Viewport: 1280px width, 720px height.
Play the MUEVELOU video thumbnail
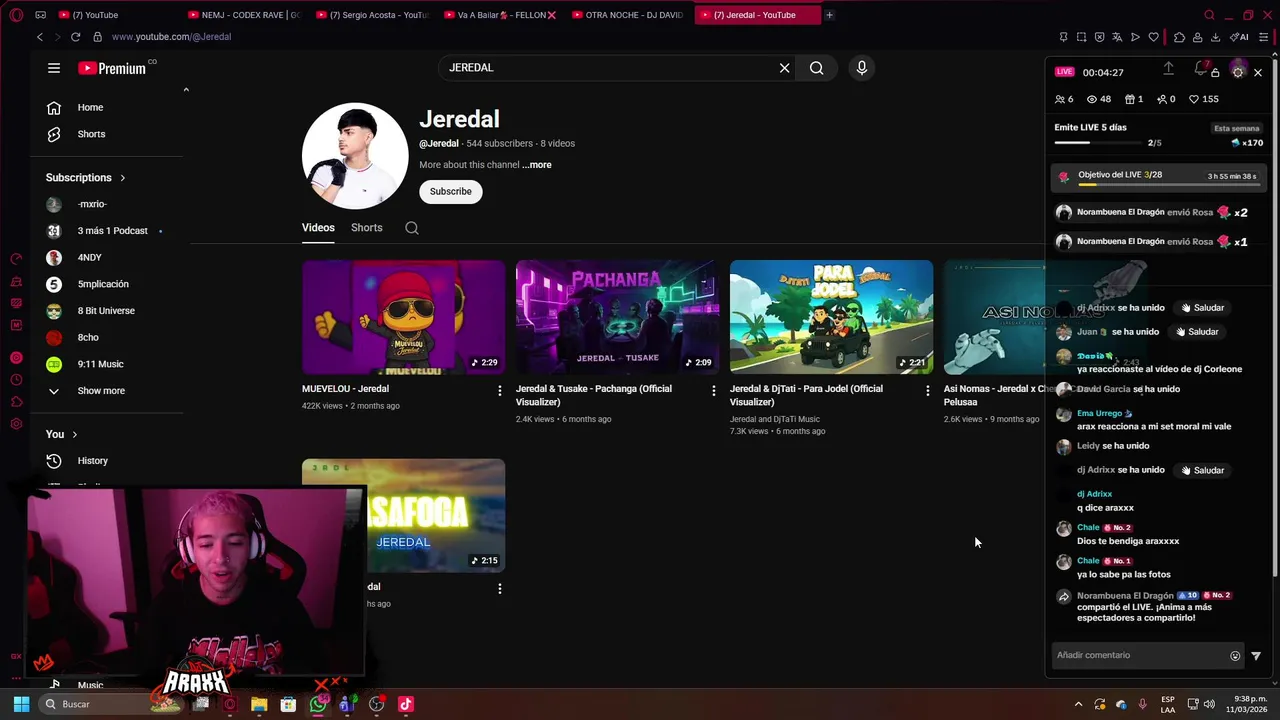[x=404, y=317]
